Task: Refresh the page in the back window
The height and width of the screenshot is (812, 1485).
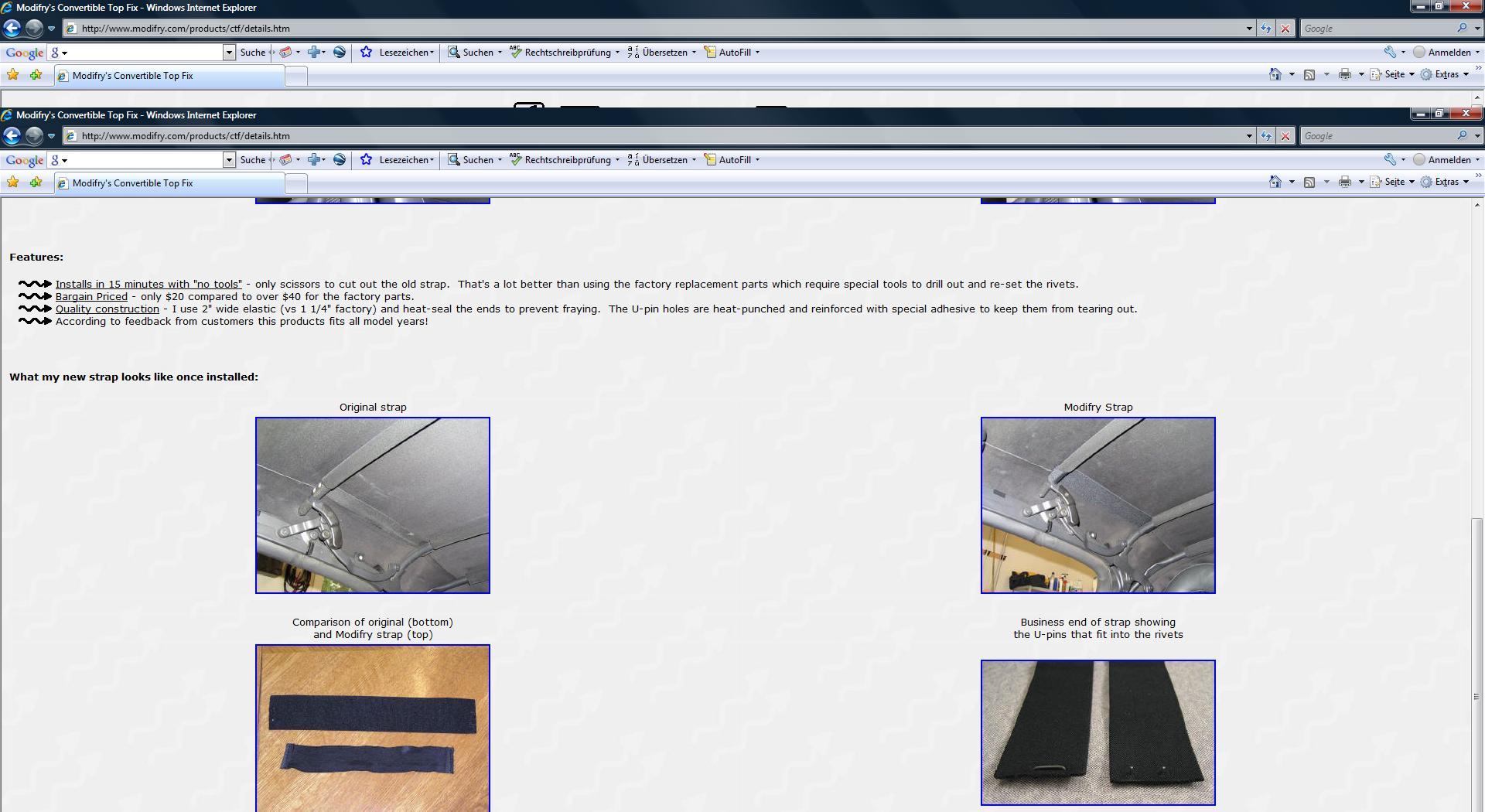Action: click(1265, 29)
